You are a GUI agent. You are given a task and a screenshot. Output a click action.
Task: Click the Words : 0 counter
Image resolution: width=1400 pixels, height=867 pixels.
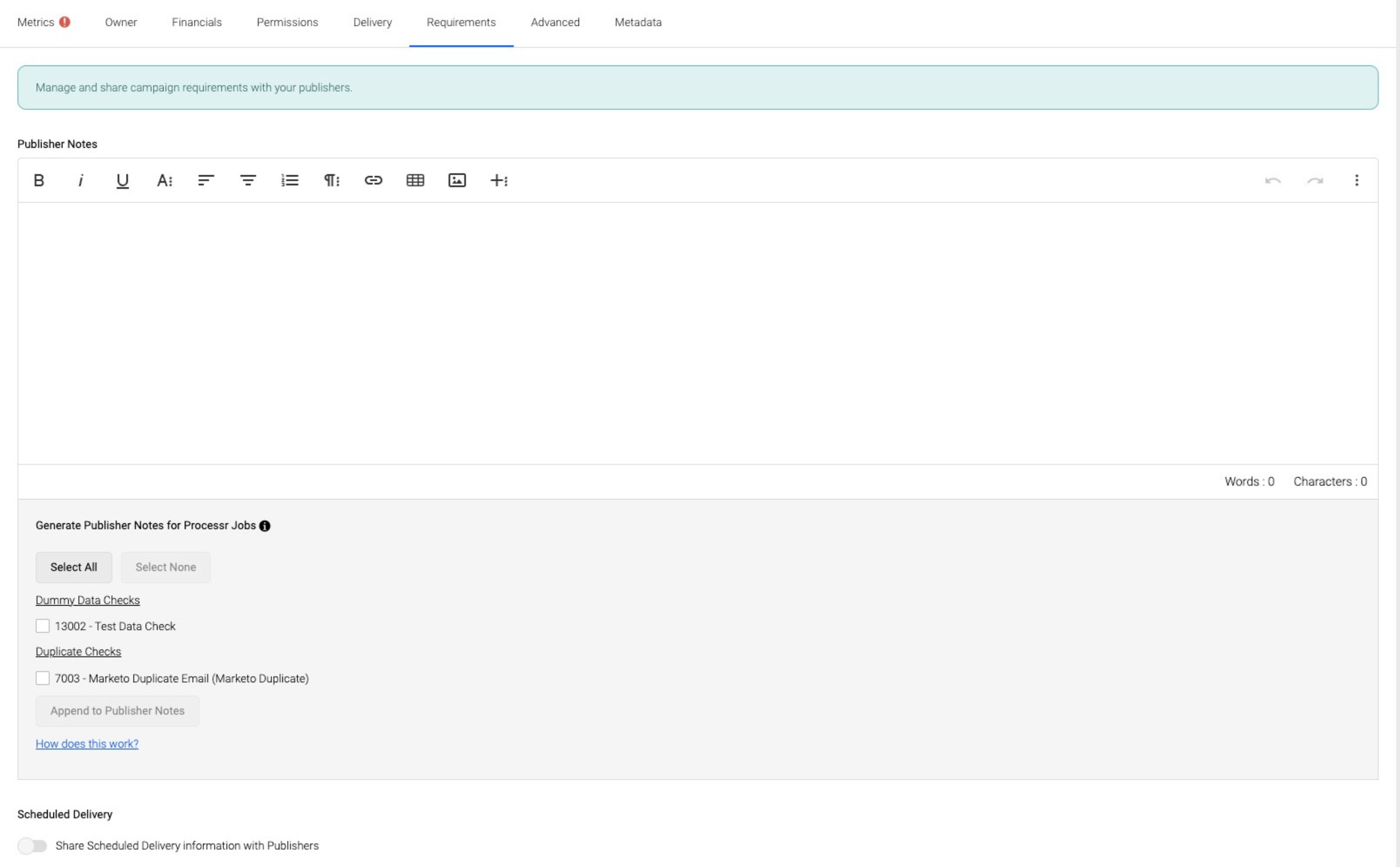click(x=1249, y=482)
